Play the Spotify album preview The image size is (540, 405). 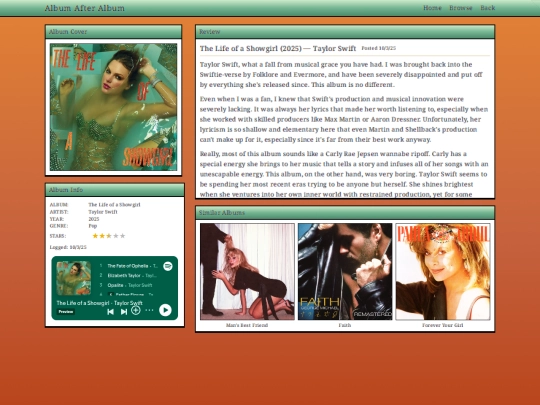pos(165,310)
